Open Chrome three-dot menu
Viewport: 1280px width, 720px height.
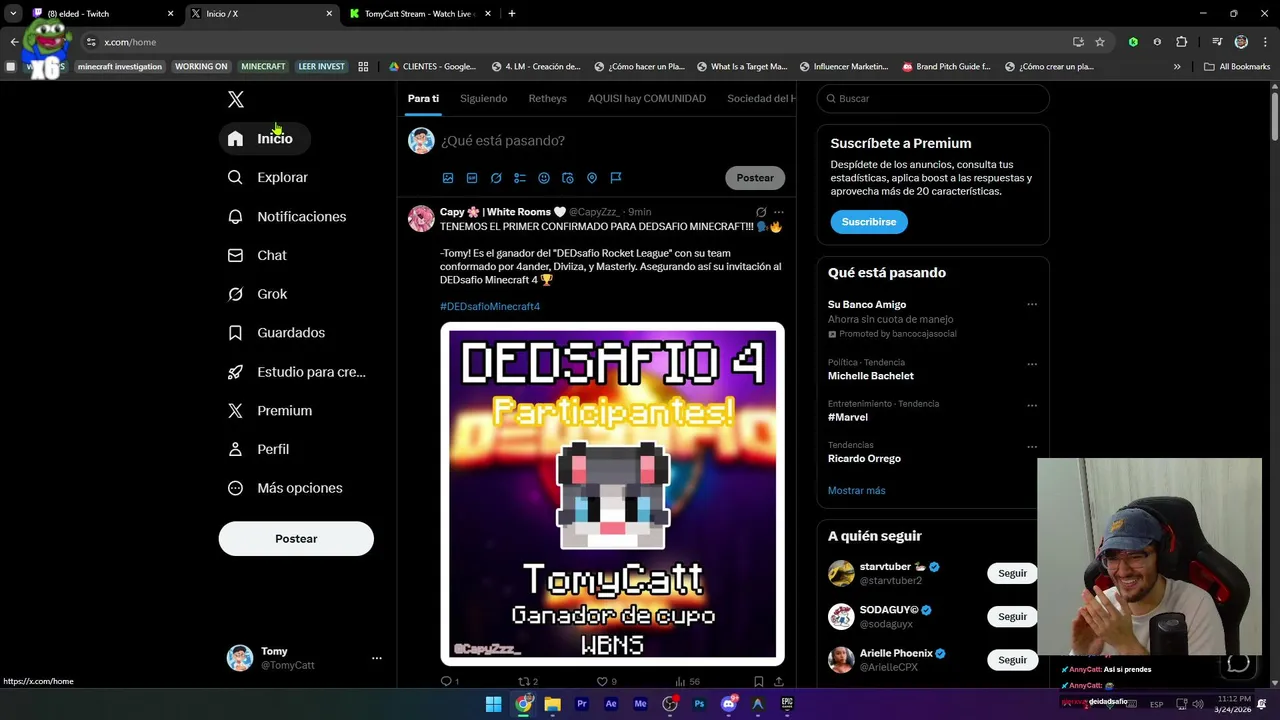pyautogui.click(x=1265, y=42)
